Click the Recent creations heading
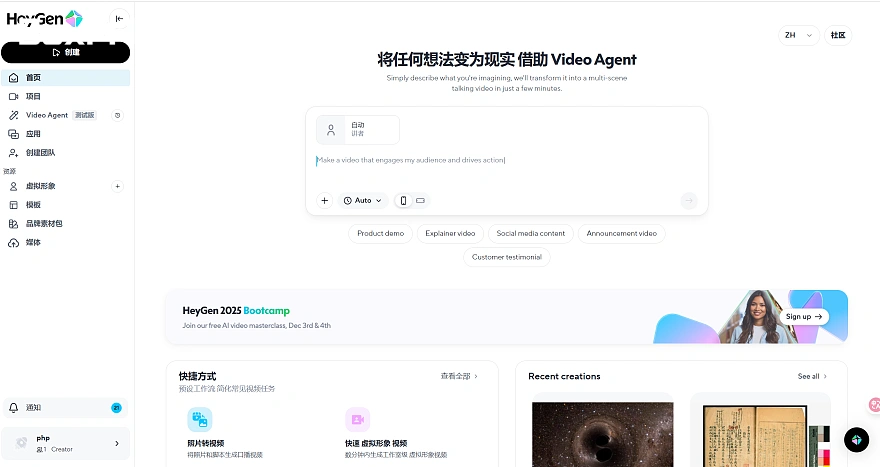 tap(564, 376)
